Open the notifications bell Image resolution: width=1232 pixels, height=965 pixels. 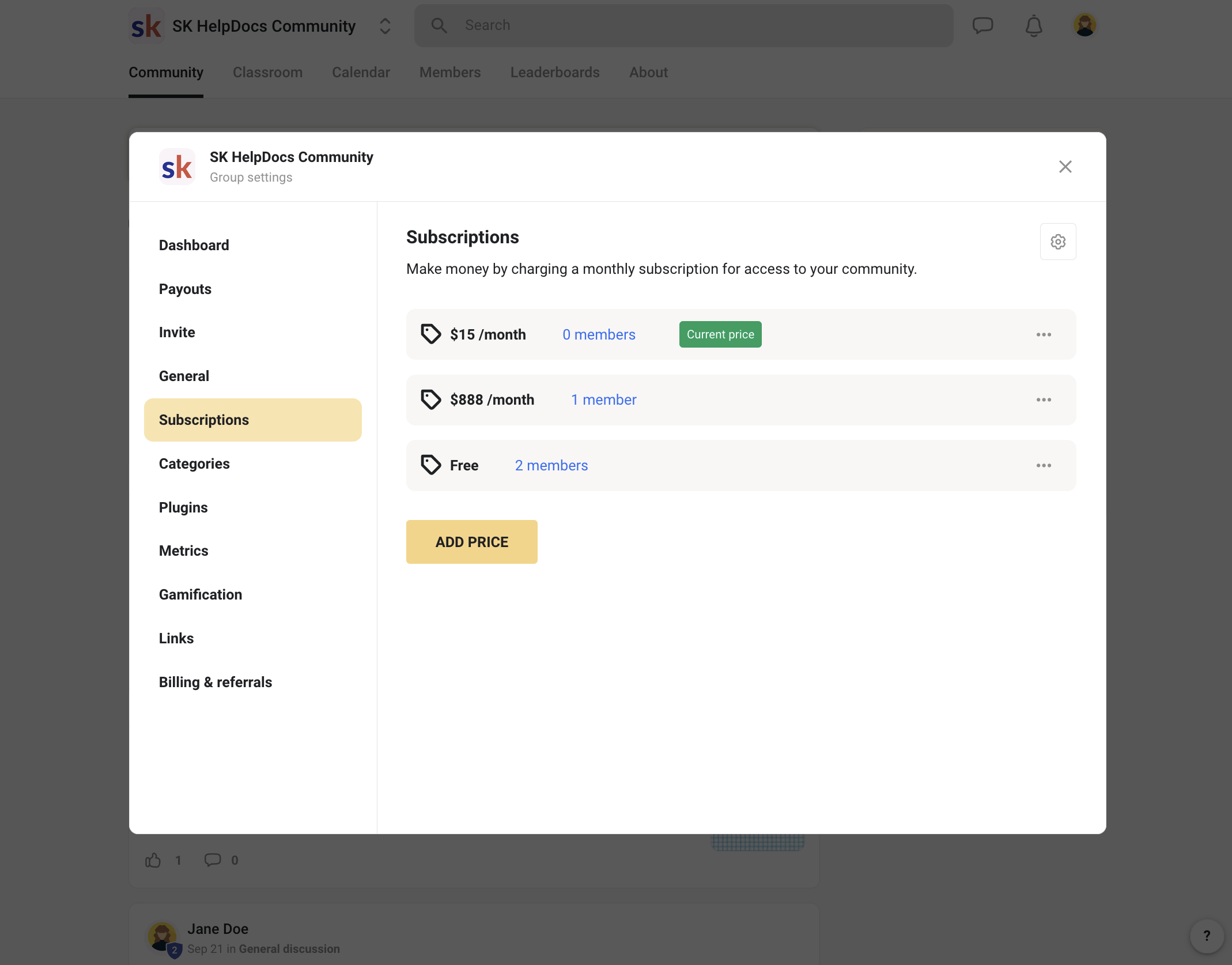click(1034, 26)
